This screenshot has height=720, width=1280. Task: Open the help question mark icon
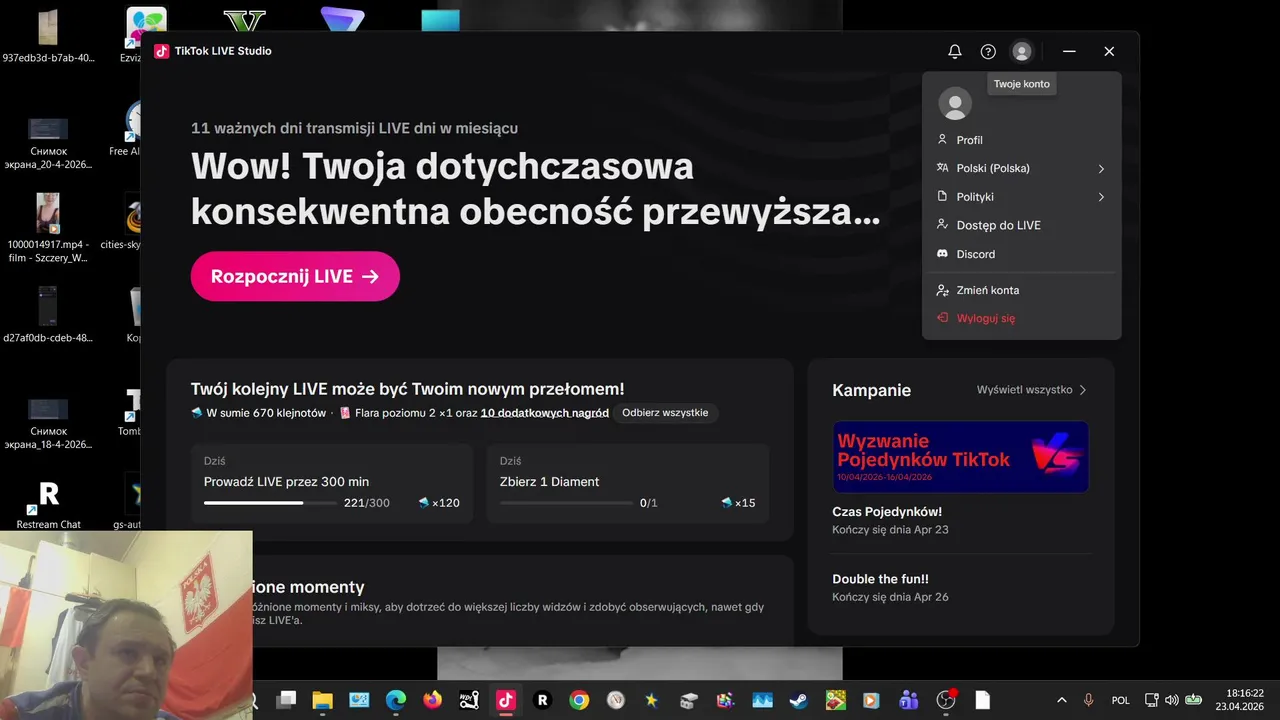pos(988,51)
